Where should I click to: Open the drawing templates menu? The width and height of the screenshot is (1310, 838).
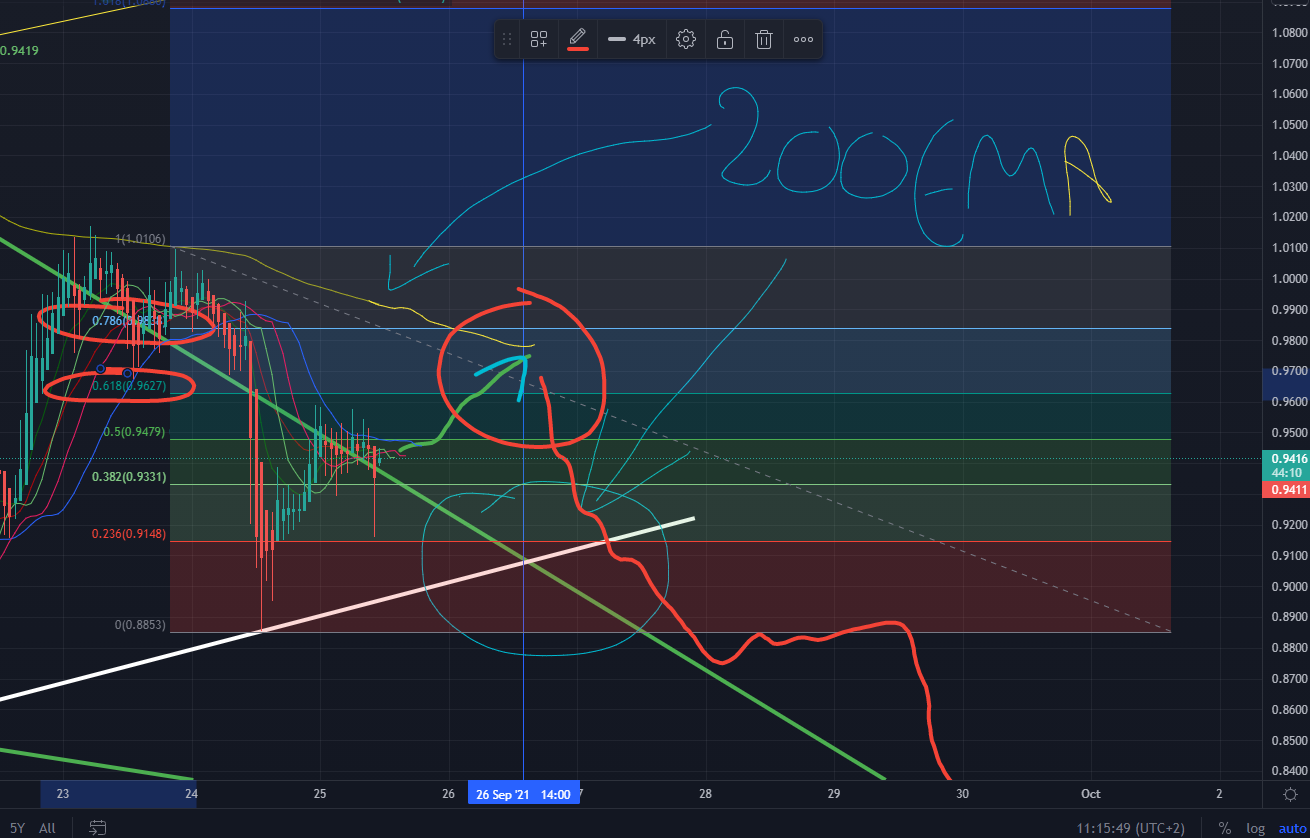coord(539,40)
